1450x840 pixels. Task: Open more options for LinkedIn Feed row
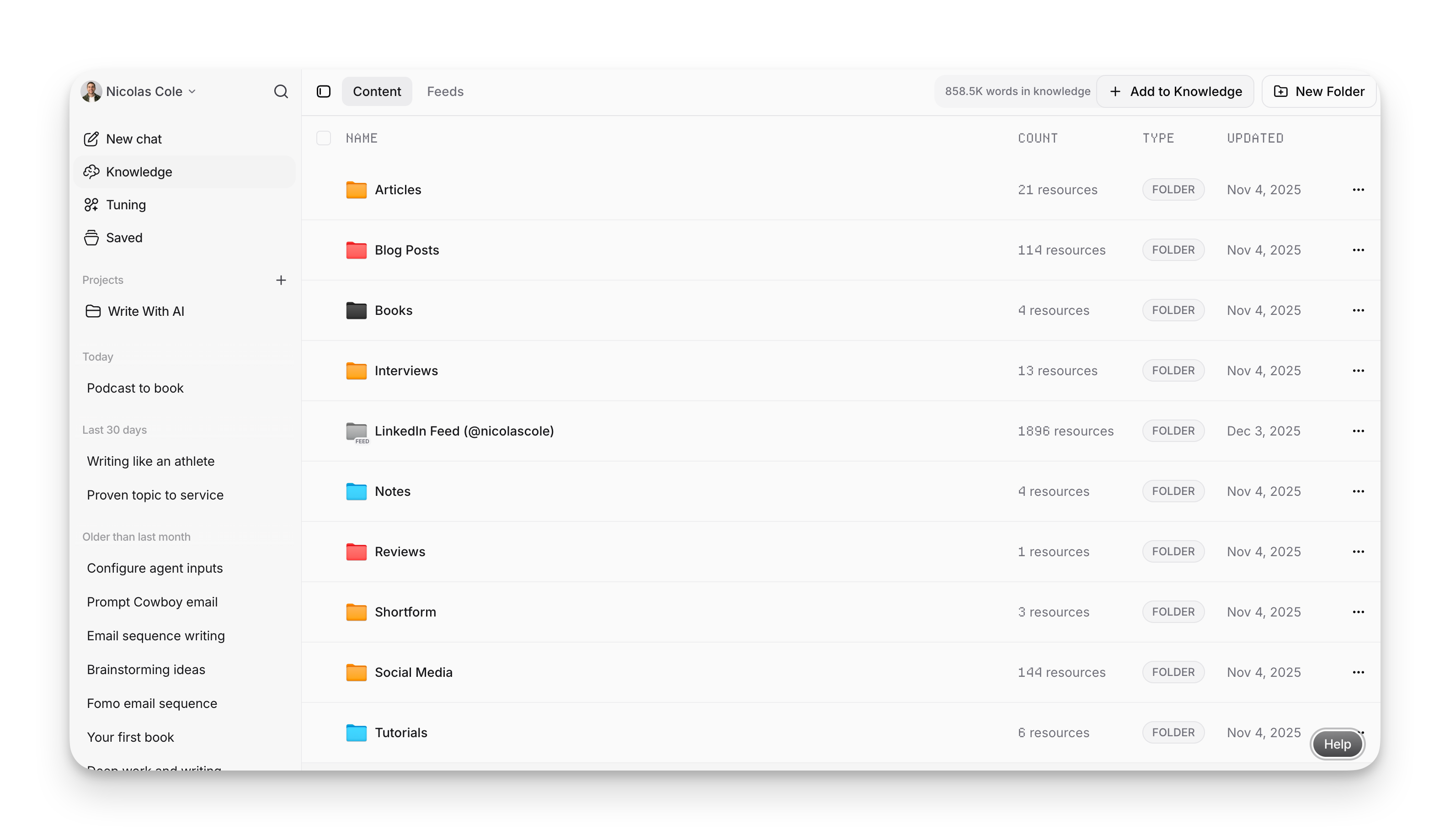(1358, 431)
